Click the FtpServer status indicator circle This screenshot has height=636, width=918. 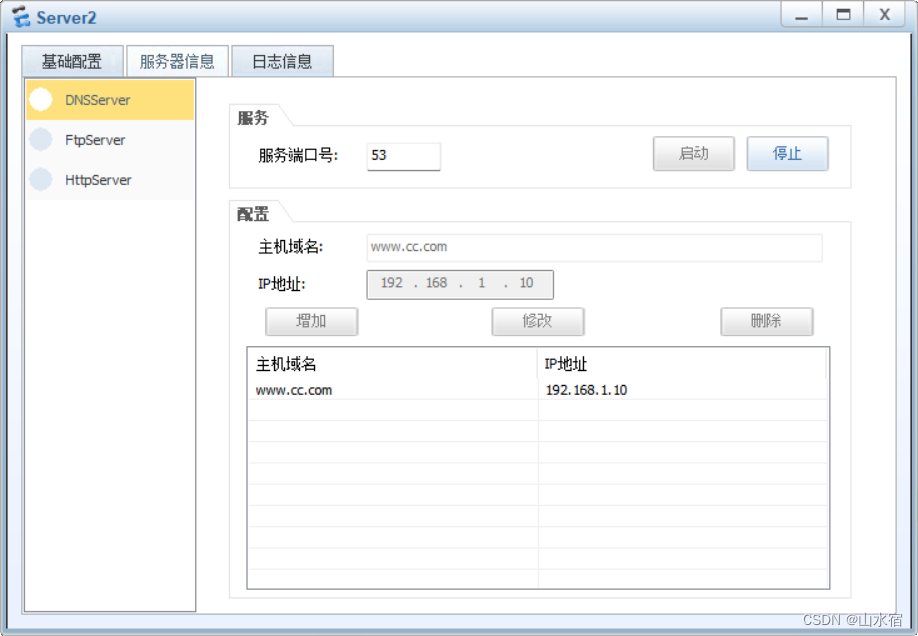[42, 140]
